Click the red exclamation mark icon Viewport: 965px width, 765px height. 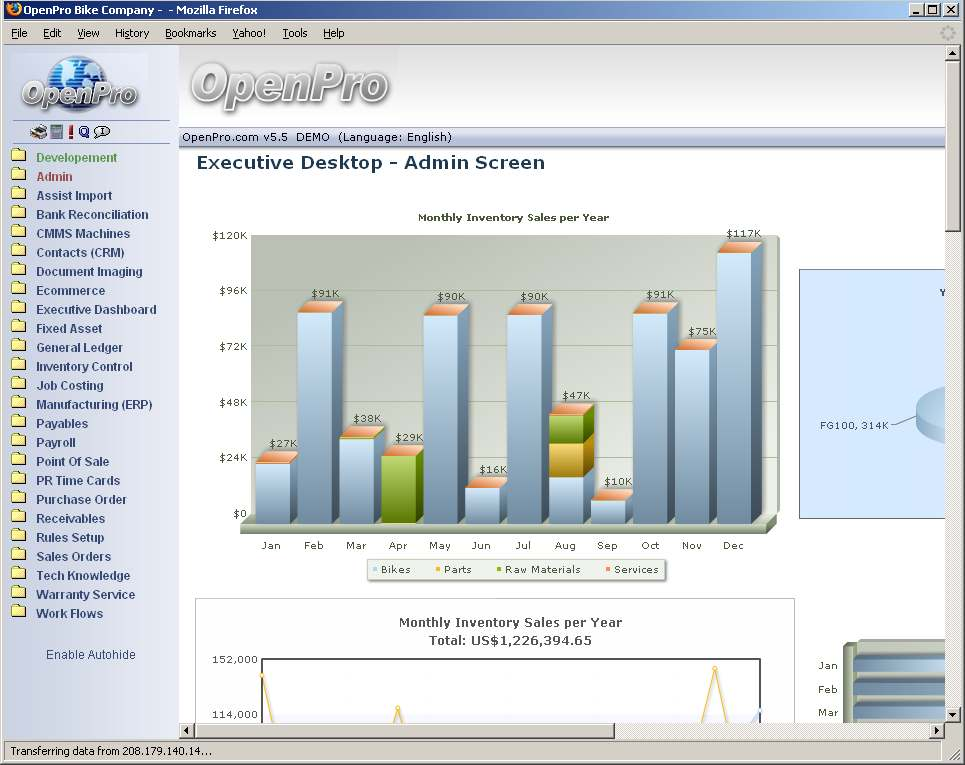coord(71,132)
